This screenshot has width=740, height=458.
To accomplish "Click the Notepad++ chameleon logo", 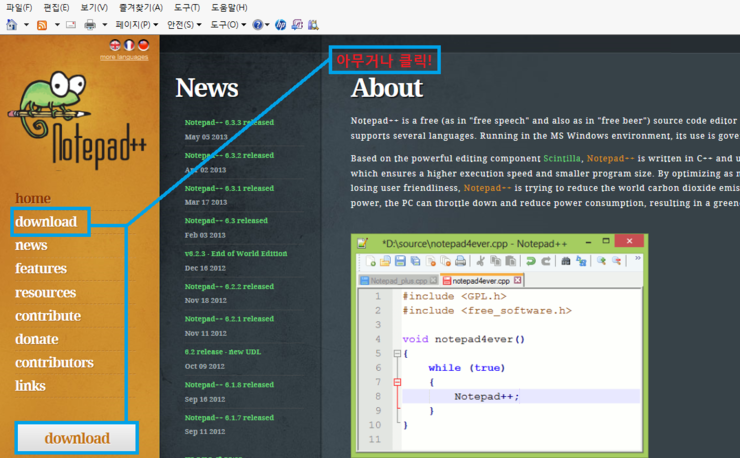I will (76, 120).
